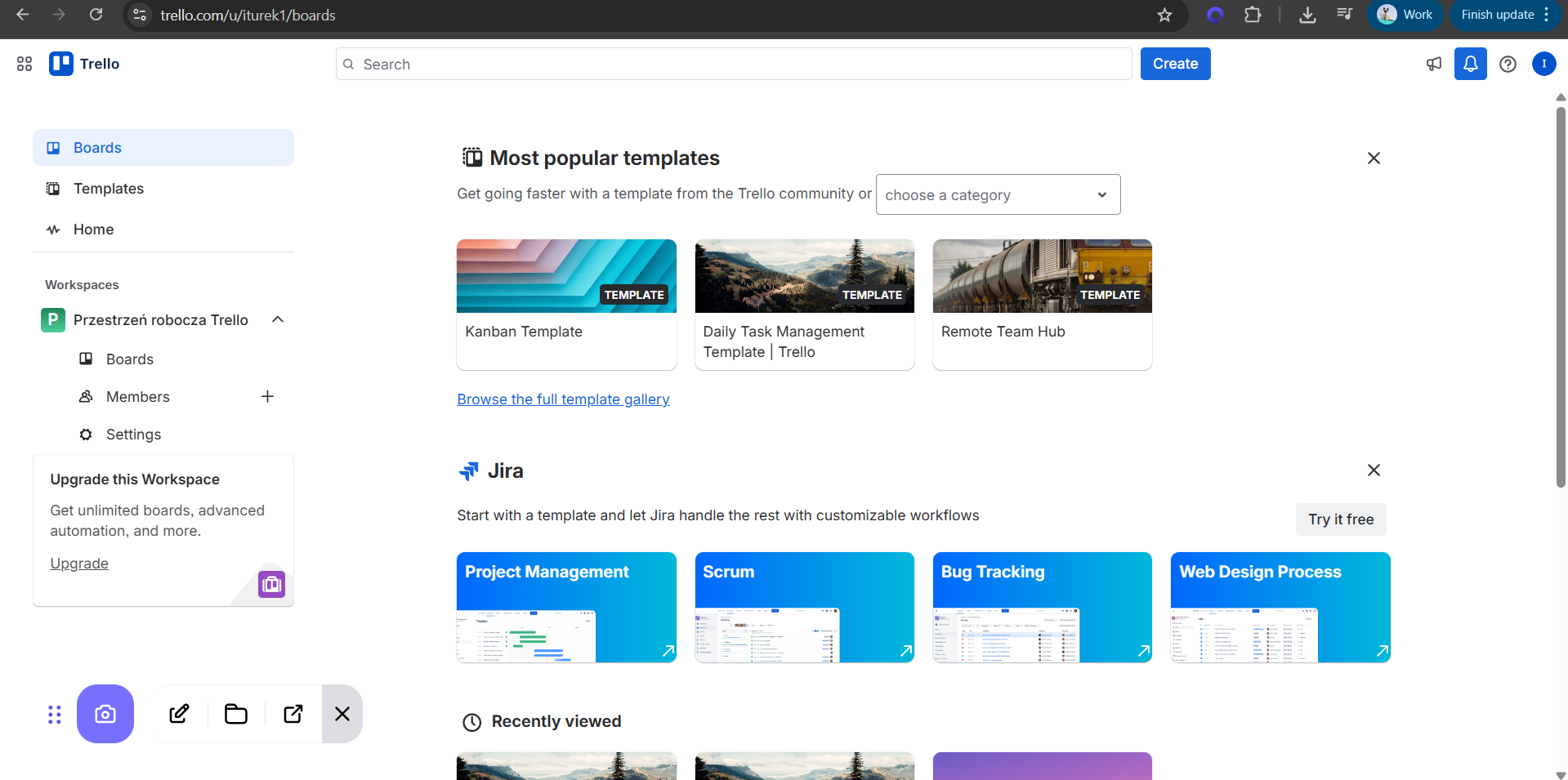Screen dimensions: 1568x780
Task: Open Daily Task Management Template card
Action: coord(804,305)
